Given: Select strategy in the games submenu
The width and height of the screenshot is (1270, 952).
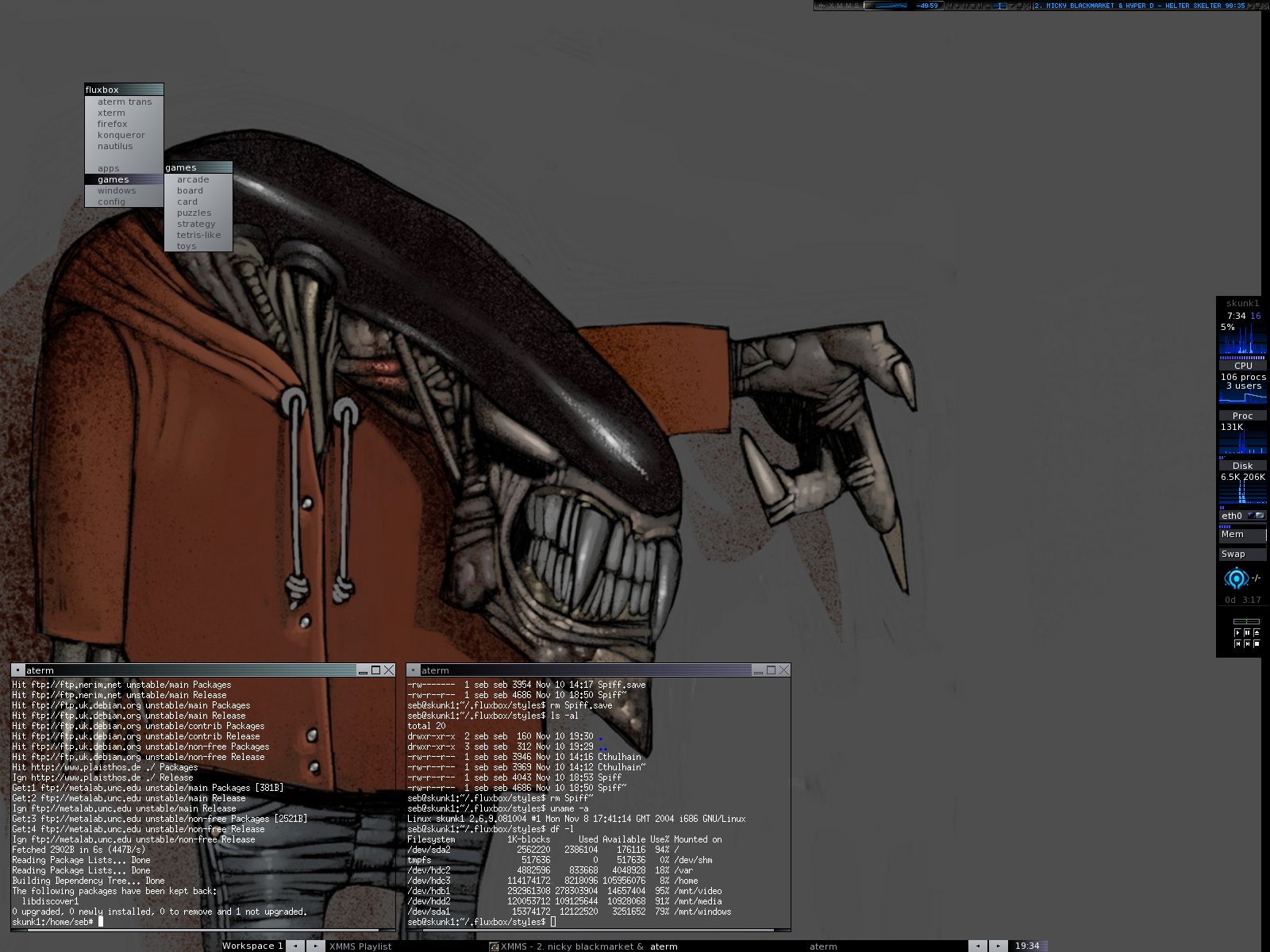Looking at the screenshot, I should [196, 224].
